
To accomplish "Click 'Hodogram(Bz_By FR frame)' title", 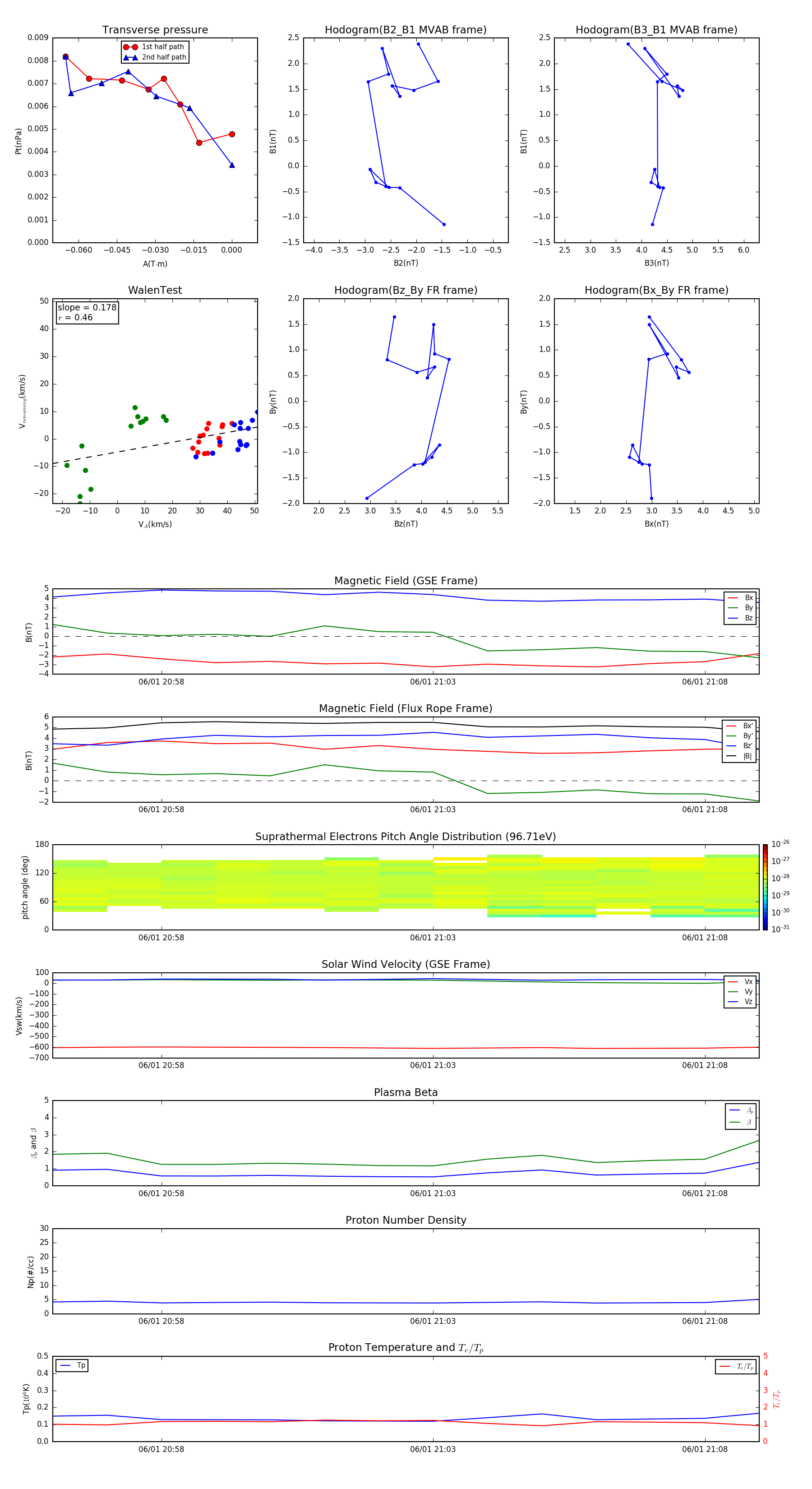I will tap(406, 290).
